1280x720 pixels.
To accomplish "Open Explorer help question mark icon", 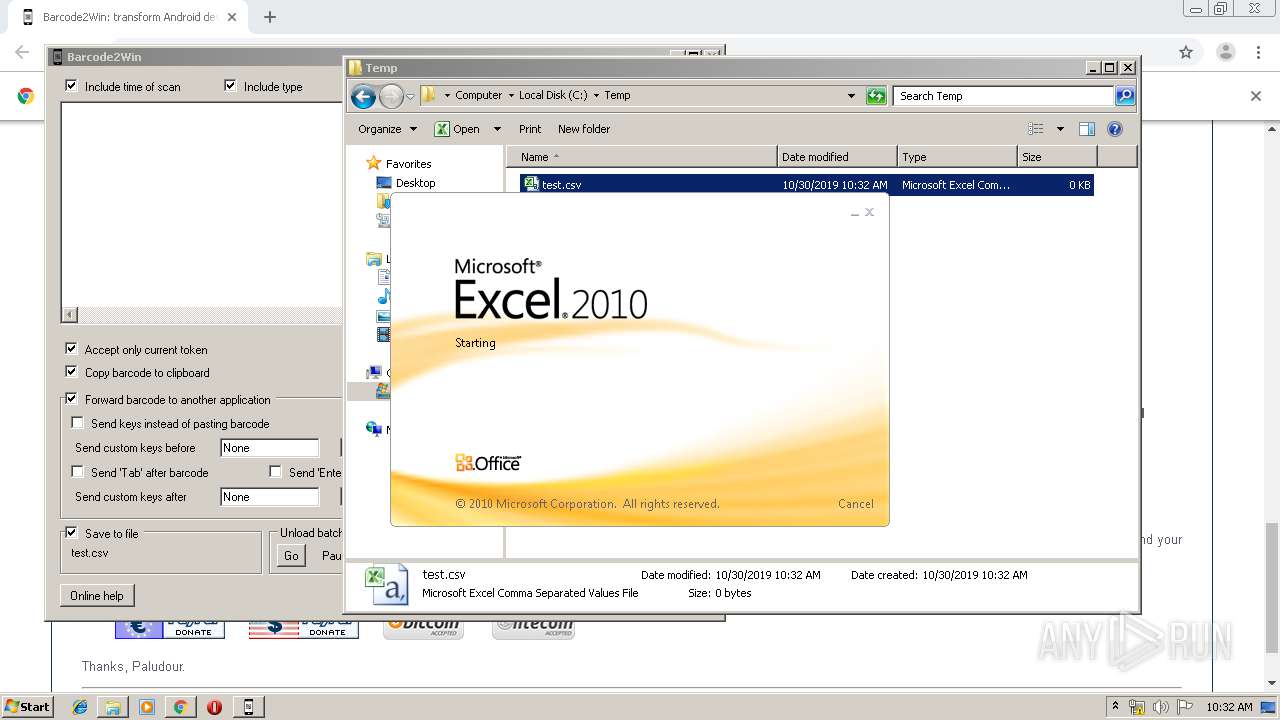I will (1115, 129).
